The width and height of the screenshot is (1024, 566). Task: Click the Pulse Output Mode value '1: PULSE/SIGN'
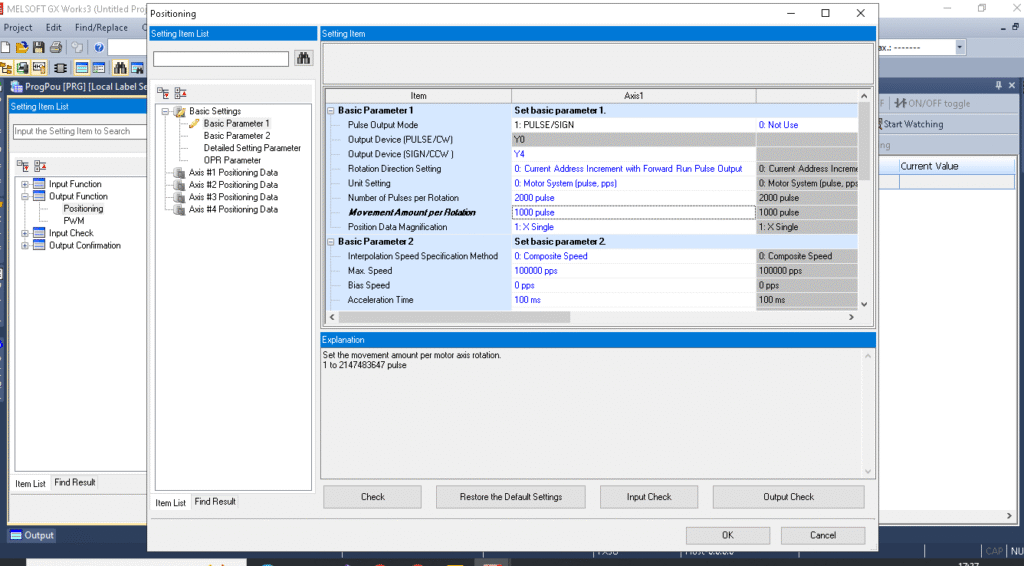tap(633, 125)
